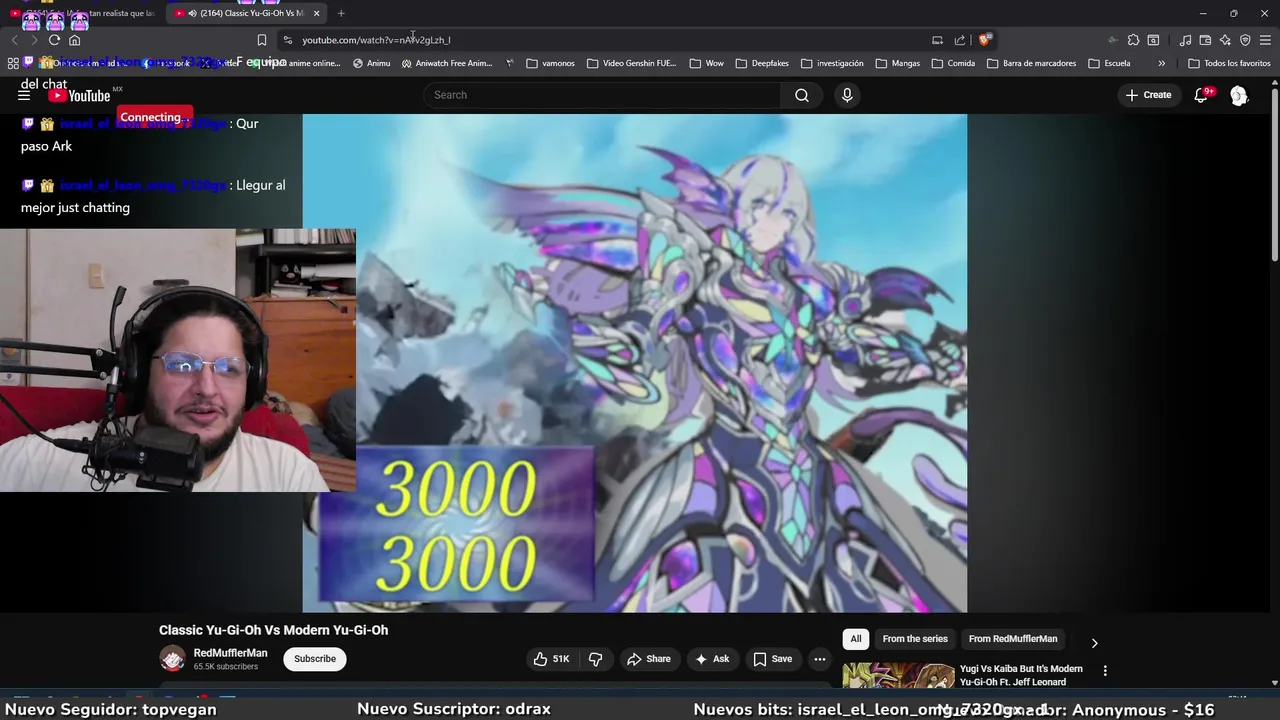
Task: Select From RedMufflerMan chip
Action: tap(1013, 639)
